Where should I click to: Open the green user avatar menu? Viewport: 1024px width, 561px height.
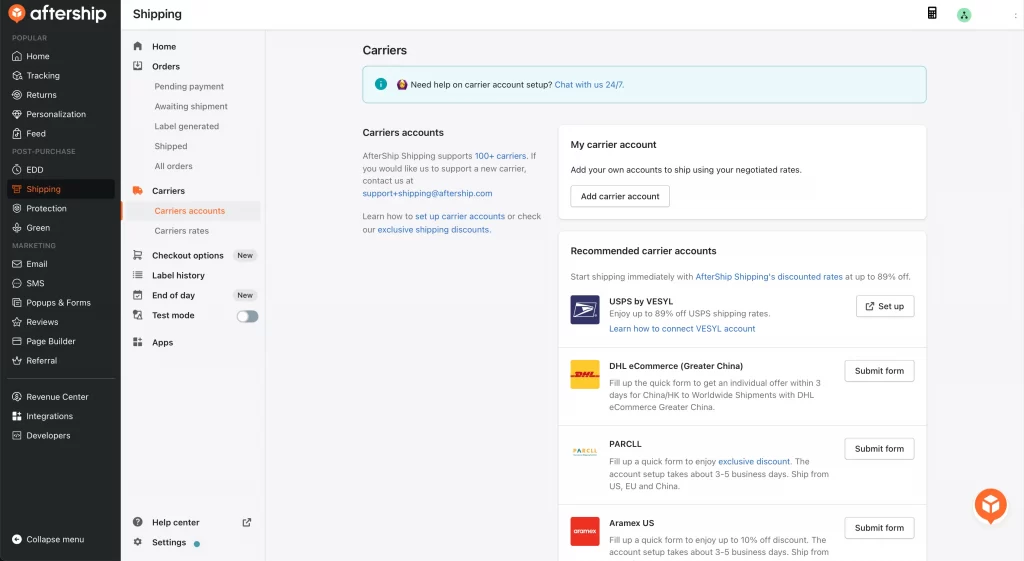point(964,15)
